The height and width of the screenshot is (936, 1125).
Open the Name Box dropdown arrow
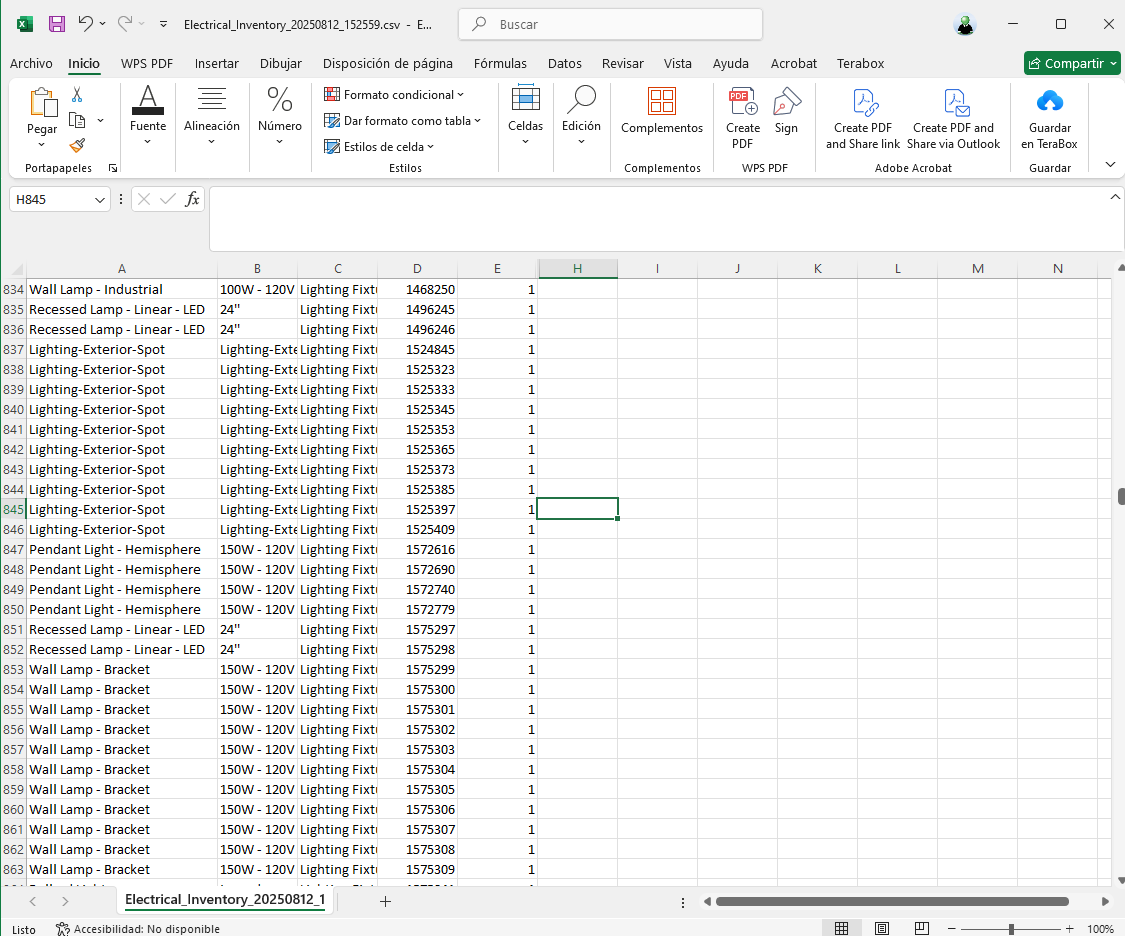pos(100,200)
